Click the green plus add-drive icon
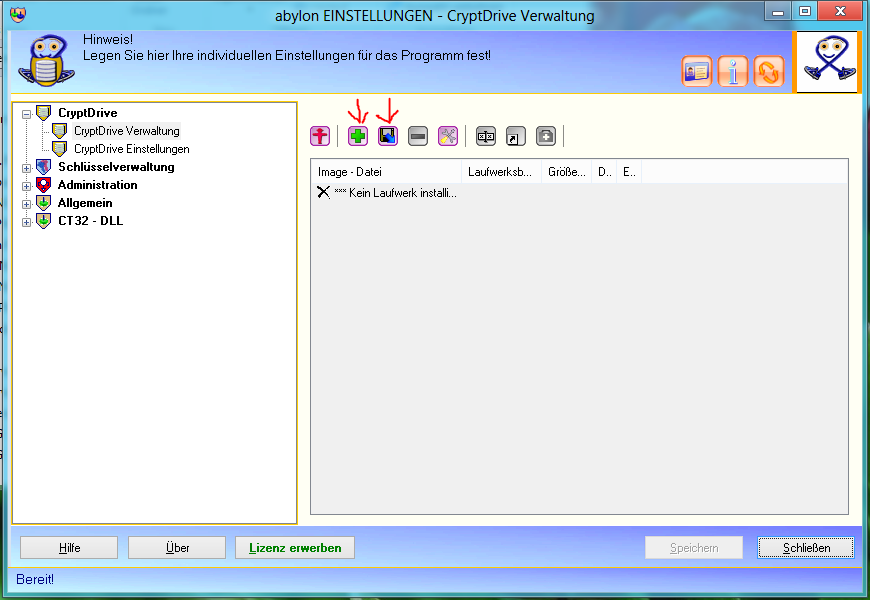870x600 pixels. click(358, 136)
